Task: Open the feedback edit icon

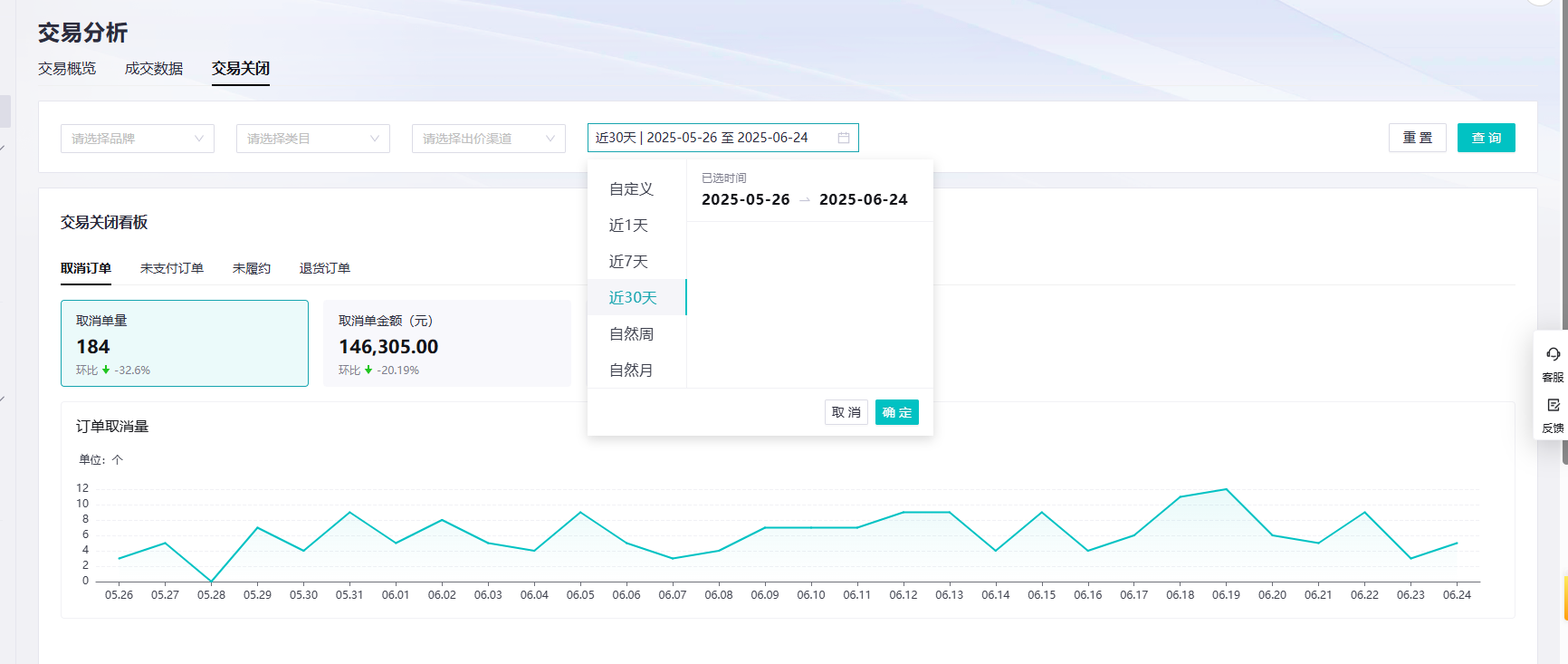Action: click(1553, 405)
